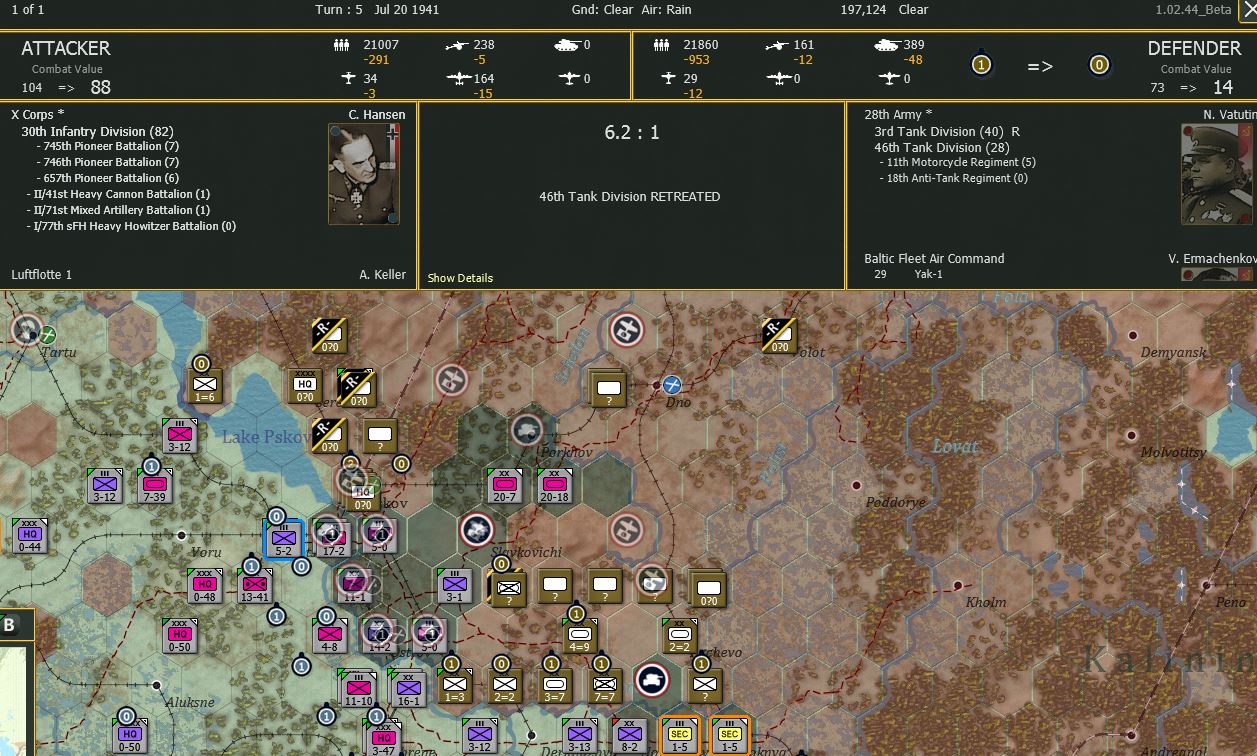Click the 46th Tank Division RETREATED message
The height and width of the screenshot is (756, 1257).
tap(629, 197)
